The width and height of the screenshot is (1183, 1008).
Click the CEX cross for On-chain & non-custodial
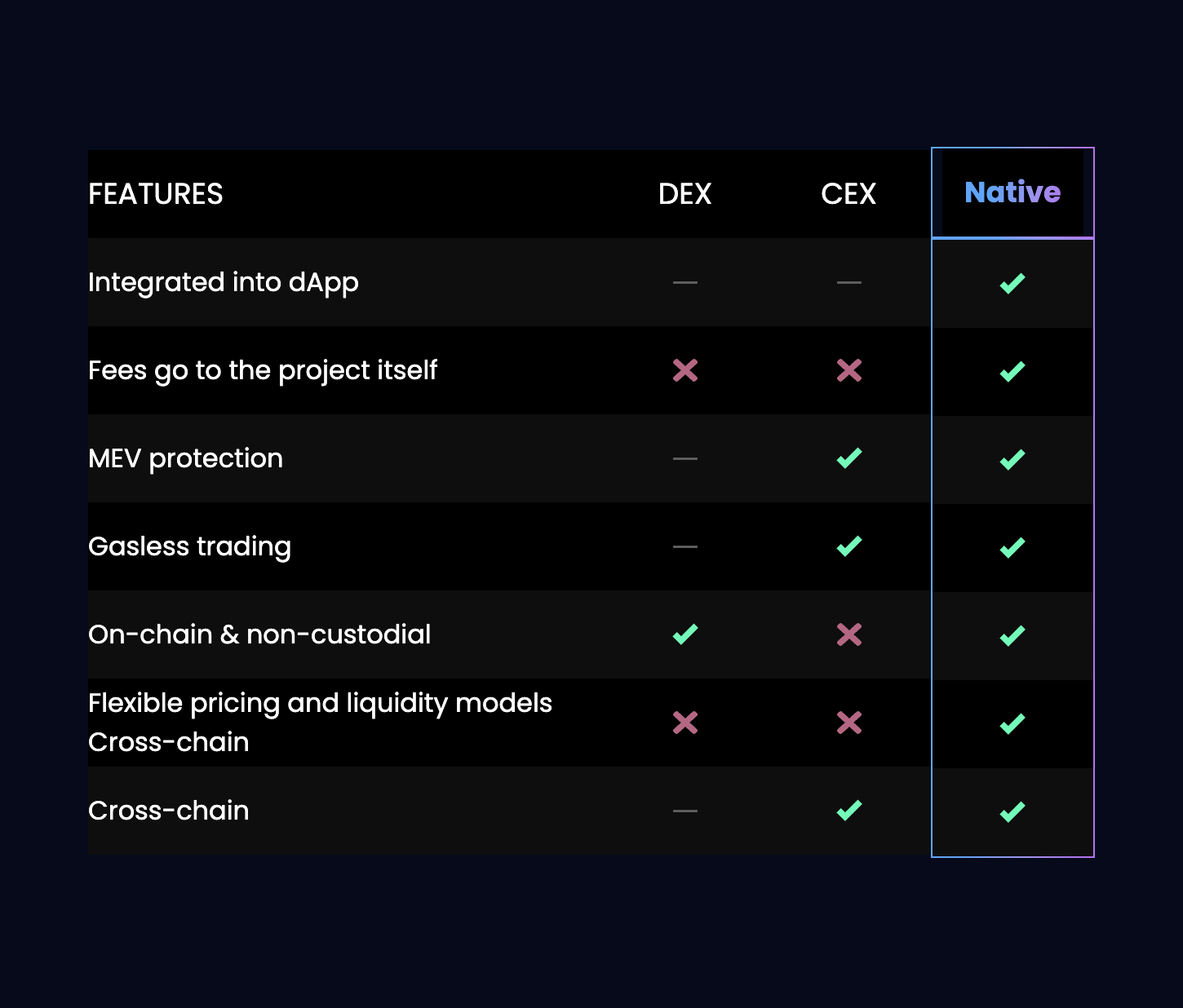click(849, 634)
